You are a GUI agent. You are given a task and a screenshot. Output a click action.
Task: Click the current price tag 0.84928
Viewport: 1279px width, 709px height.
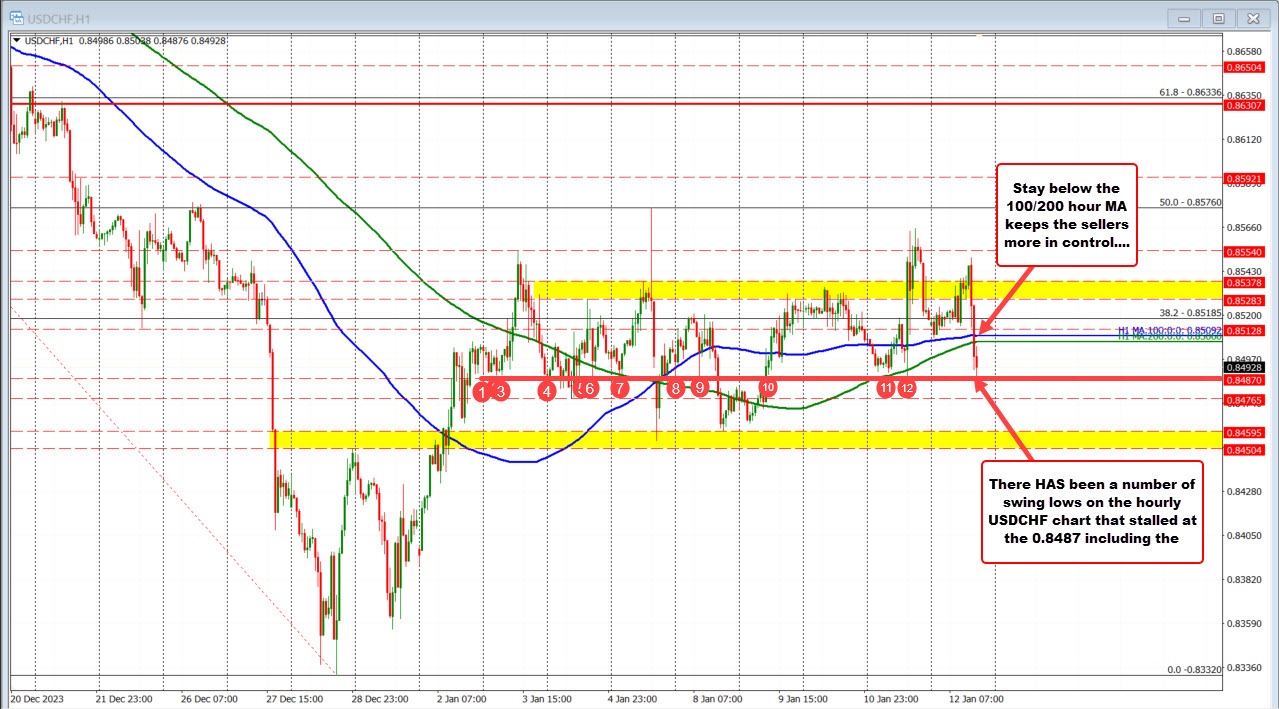(1243, 368)
